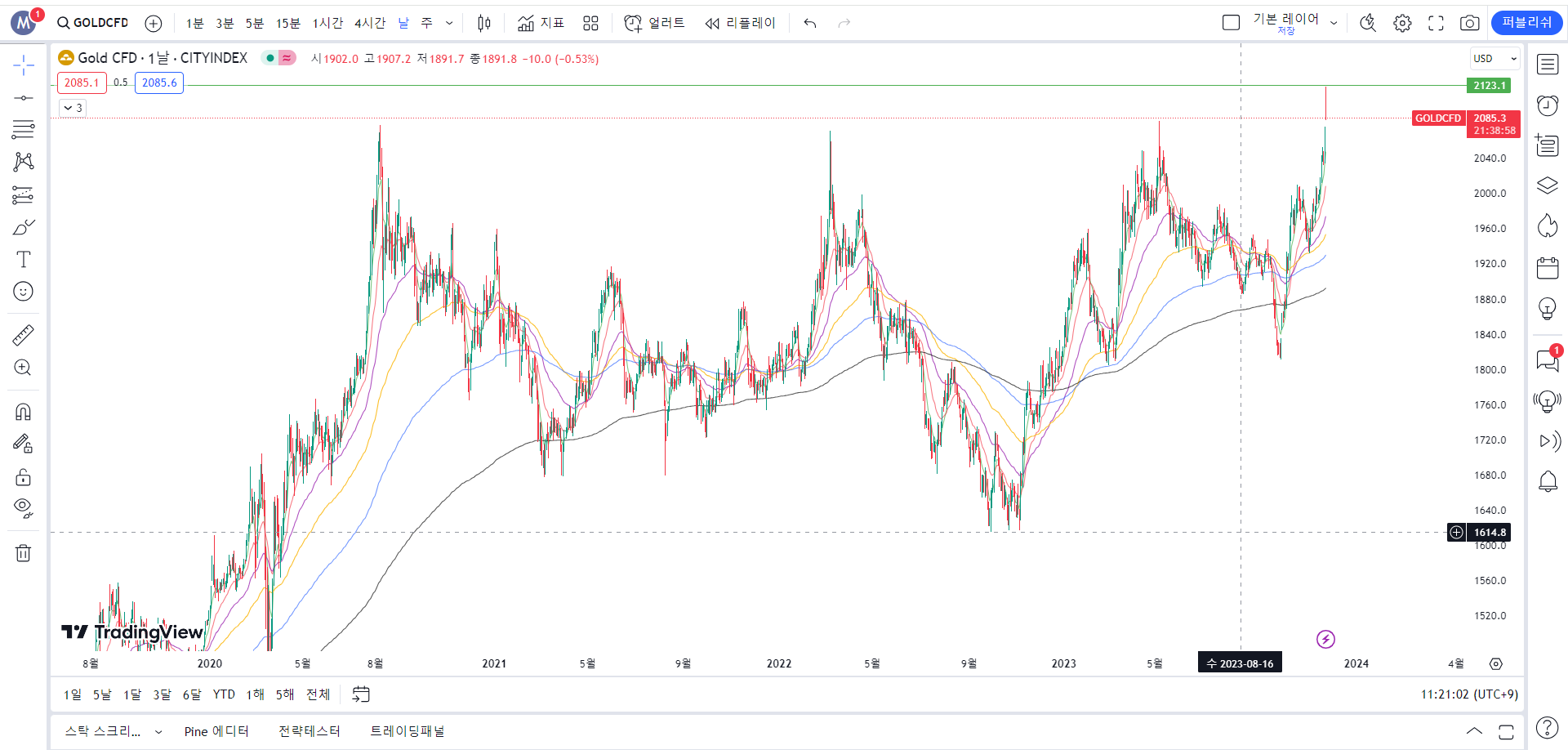1568x750 pixels.
Task: Click the 2085.1 sell price button
Action: coord(82,83)
